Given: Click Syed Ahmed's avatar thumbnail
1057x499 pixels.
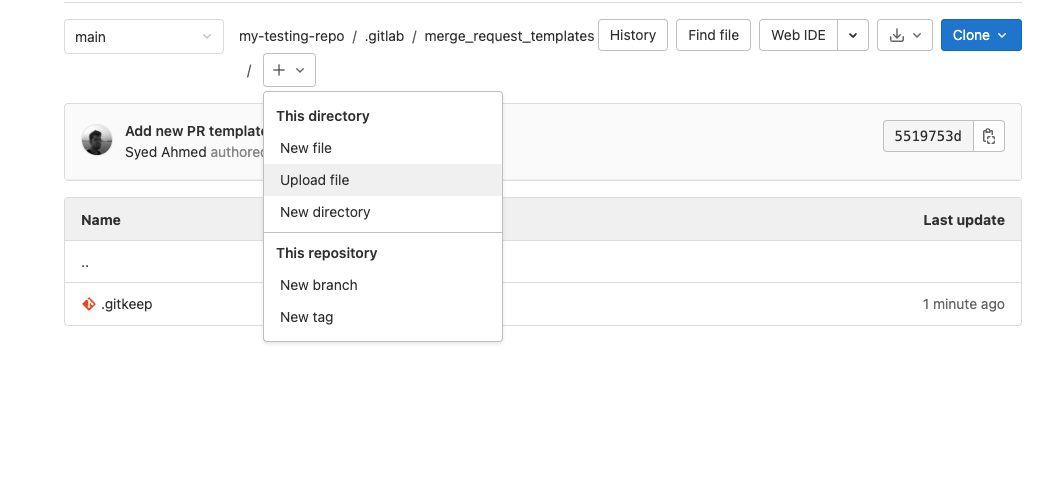Looking at the screenshot, I should click(97, 141).
